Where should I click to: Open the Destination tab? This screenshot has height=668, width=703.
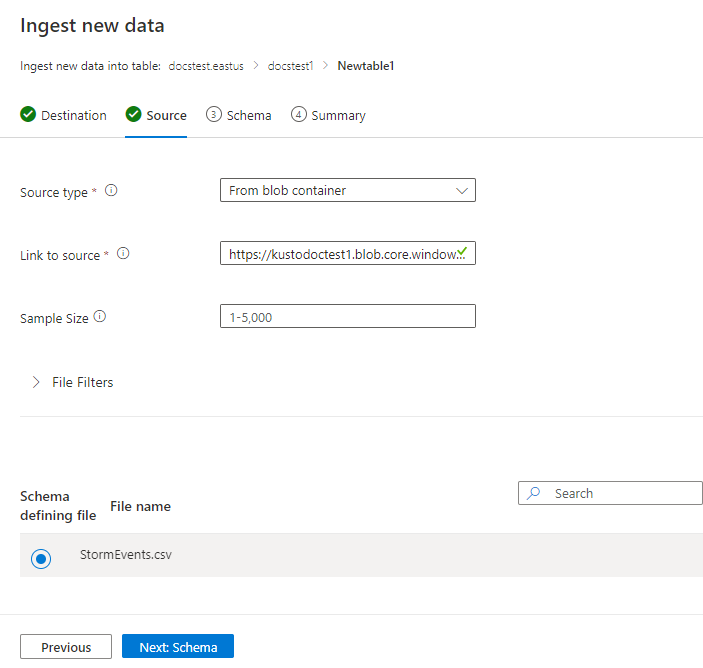tap(73, 115)
